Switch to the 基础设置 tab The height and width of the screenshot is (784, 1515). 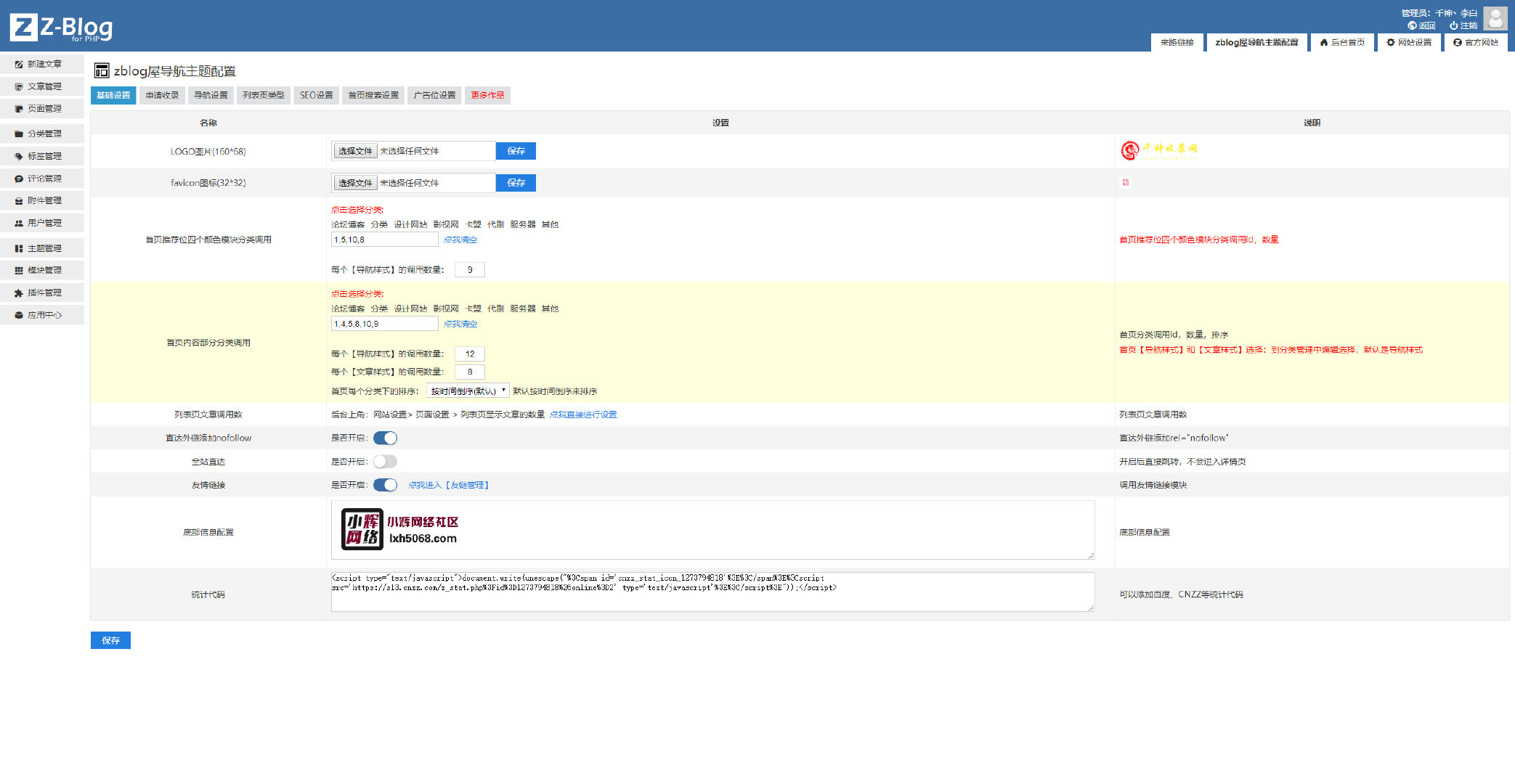tap(113, 95)
